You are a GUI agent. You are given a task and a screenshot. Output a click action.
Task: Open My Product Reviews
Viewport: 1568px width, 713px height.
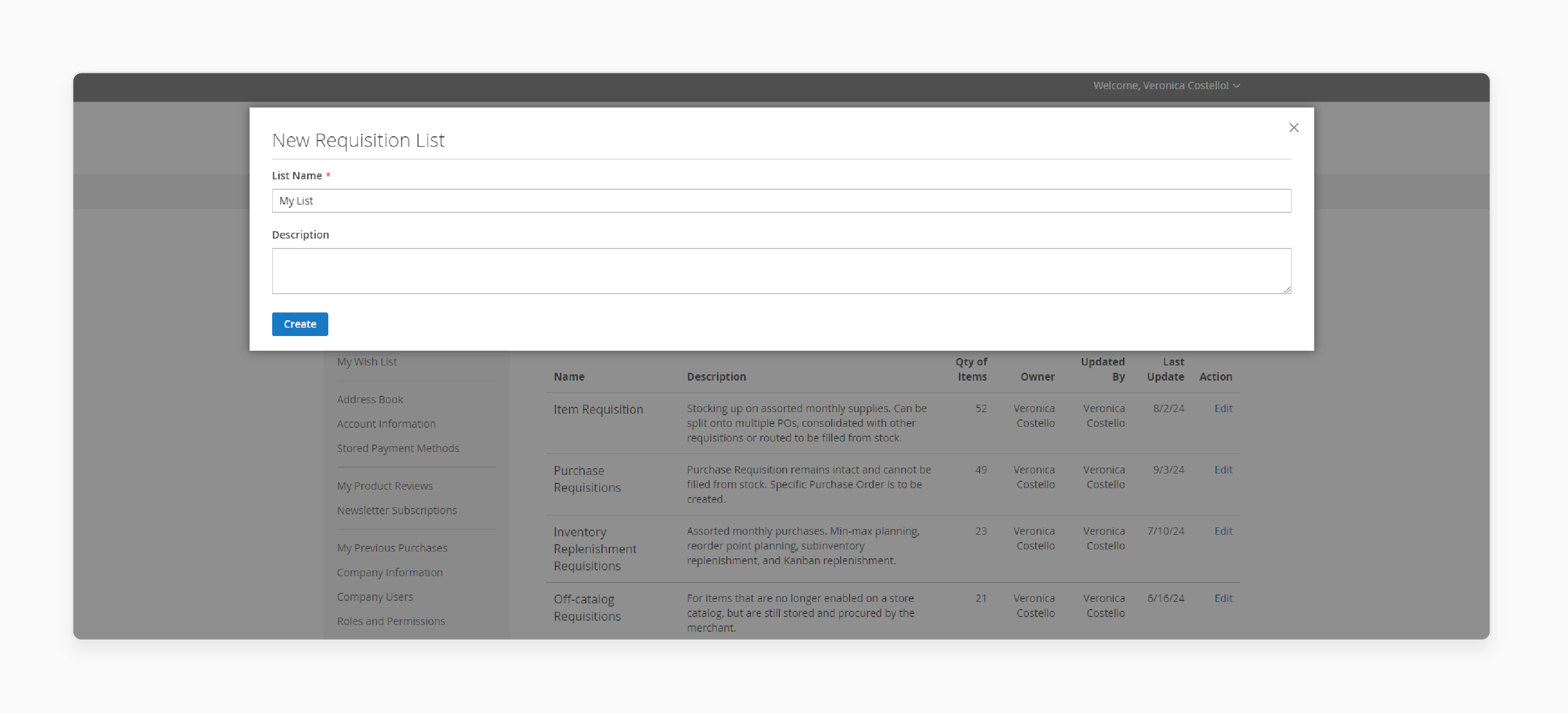(x=385, y=485)
